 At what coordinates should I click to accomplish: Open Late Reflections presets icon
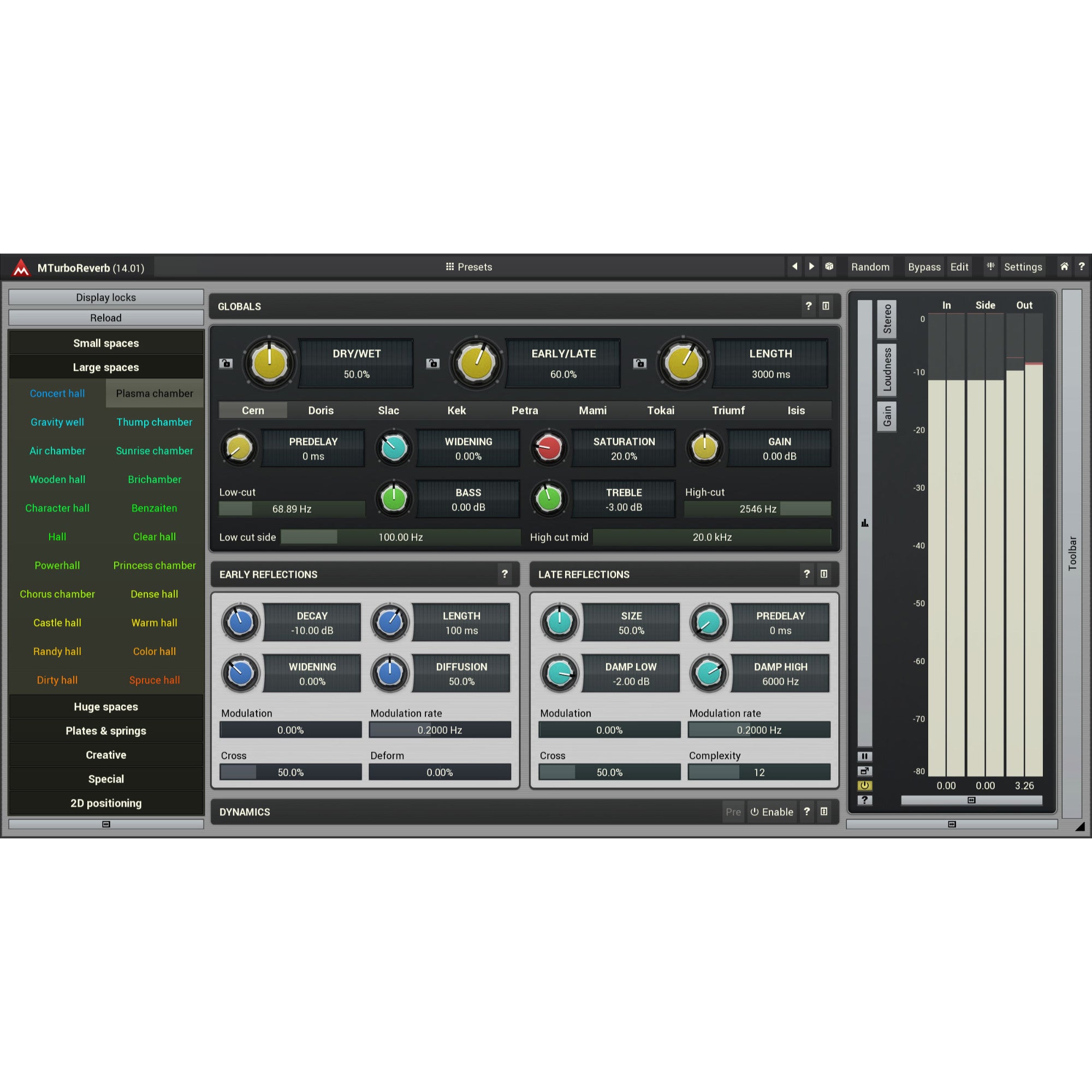pos(824,574)
